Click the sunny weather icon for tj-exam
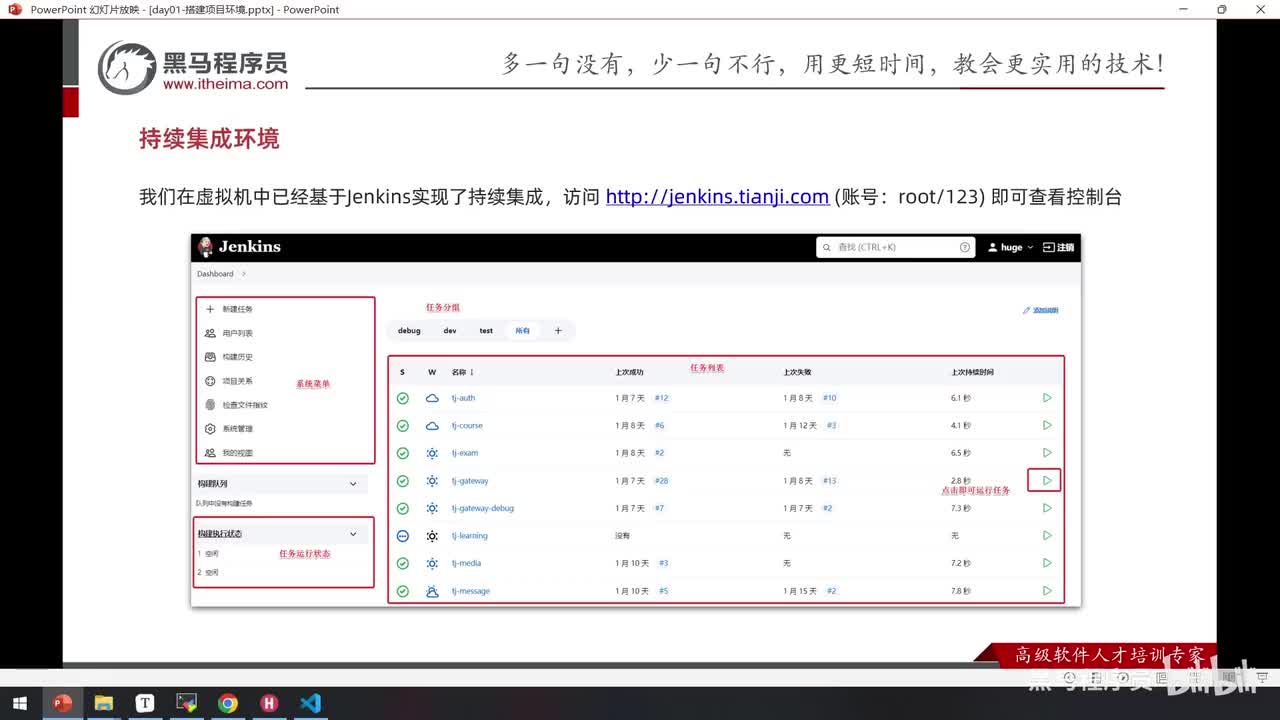Screen dimensions: 1280x720 coord(432,453)
